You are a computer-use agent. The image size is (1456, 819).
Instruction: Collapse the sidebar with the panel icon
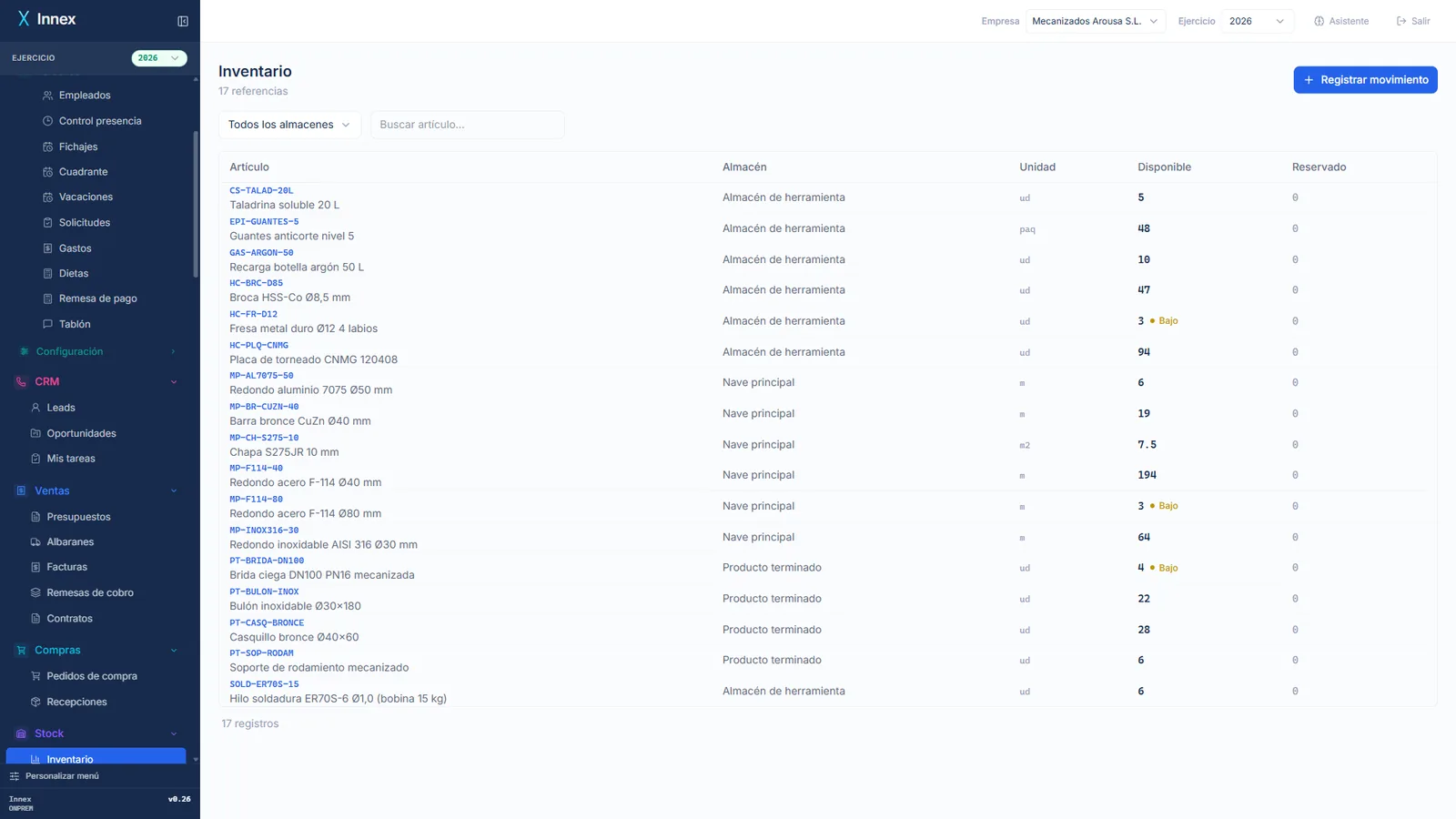pos(183,21)
